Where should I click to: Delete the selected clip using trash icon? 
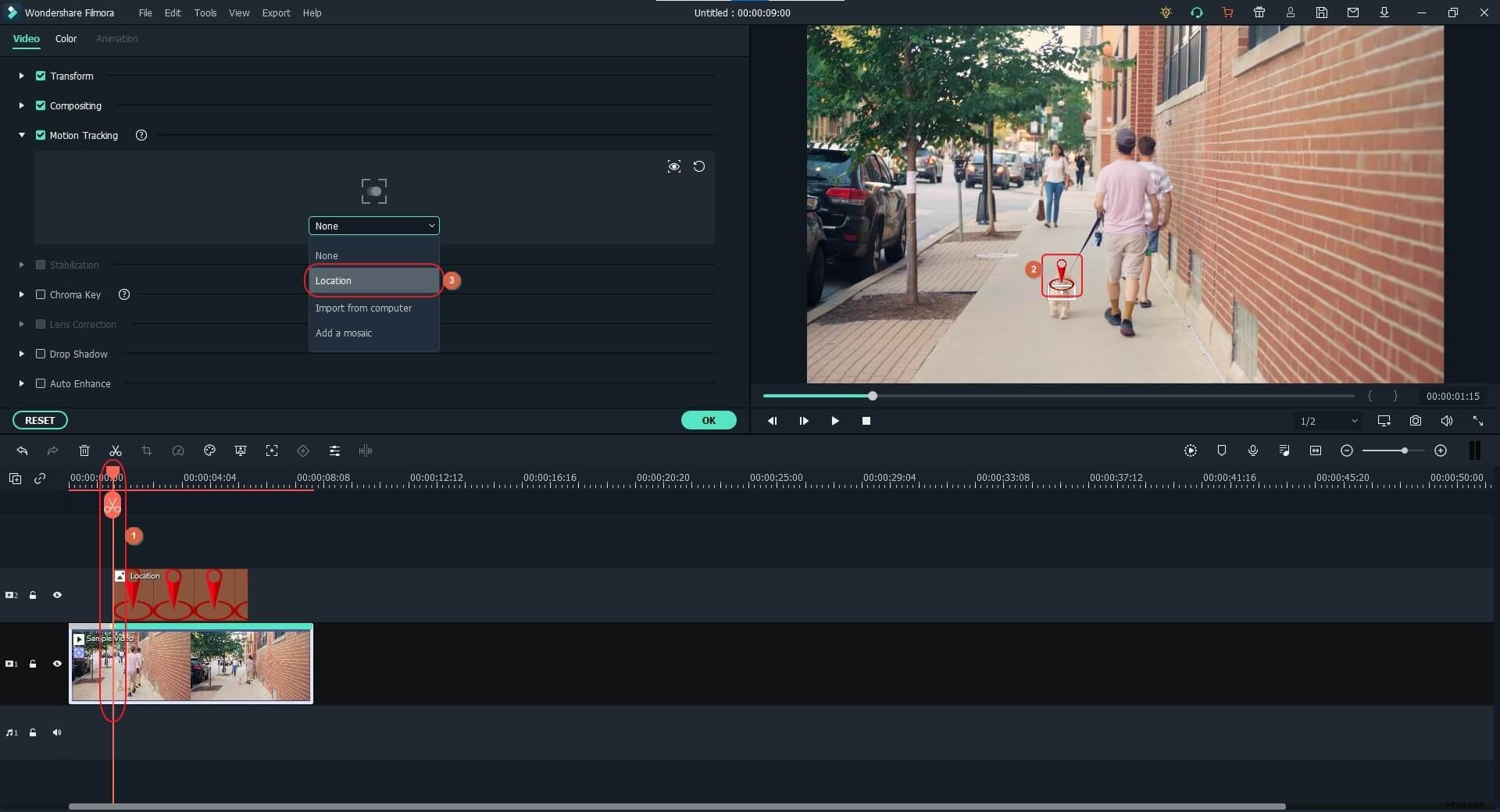click(x=84, y=451)
